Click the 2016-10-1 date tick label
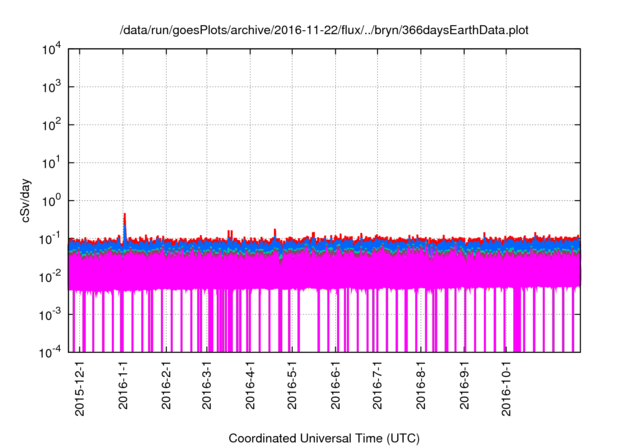 [506, 389]
